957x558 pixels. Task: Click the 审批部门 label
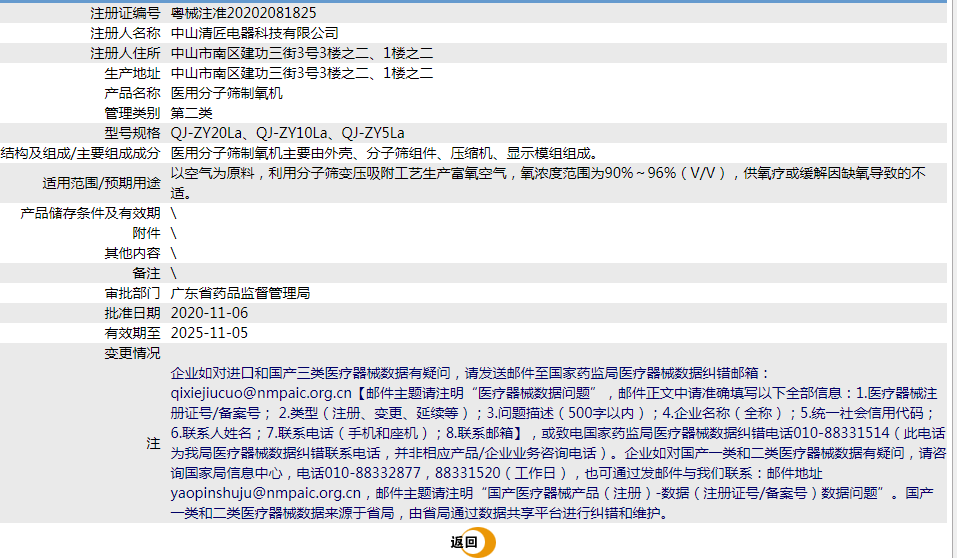tap(132, 293)
